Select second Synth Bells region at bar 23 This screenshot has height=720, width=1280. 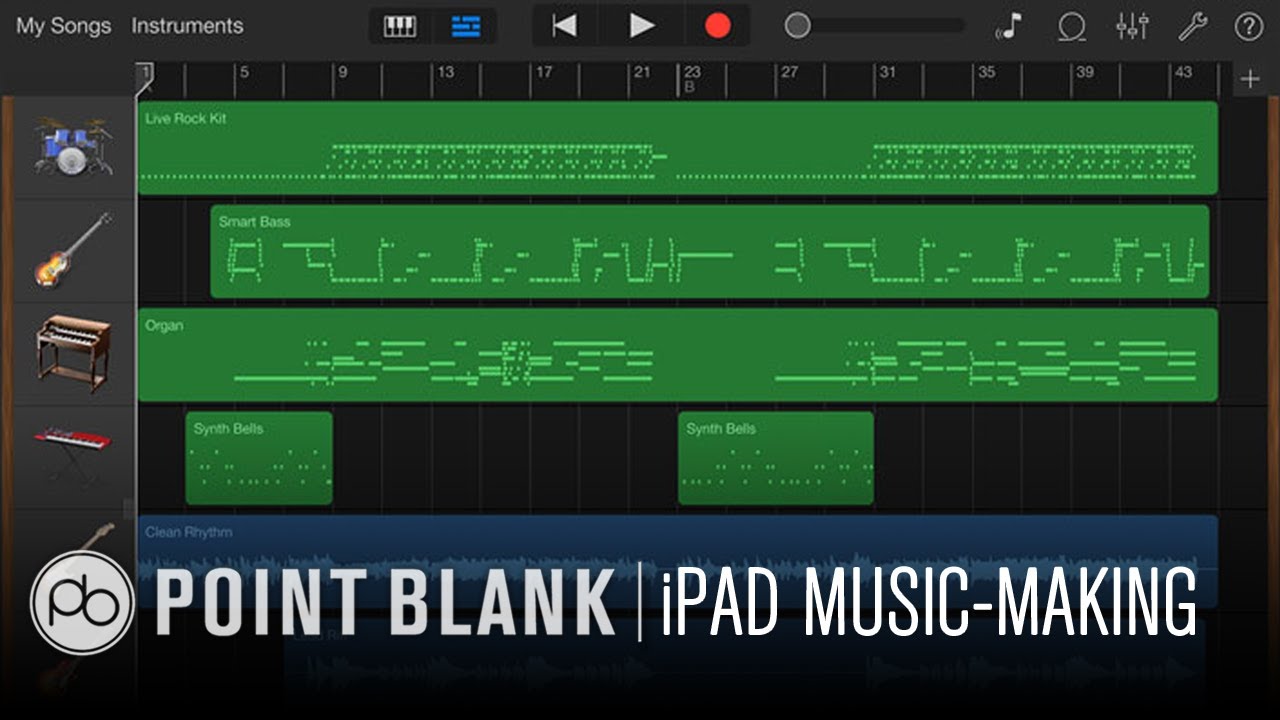pyautogui.click(x=776, y=458)
